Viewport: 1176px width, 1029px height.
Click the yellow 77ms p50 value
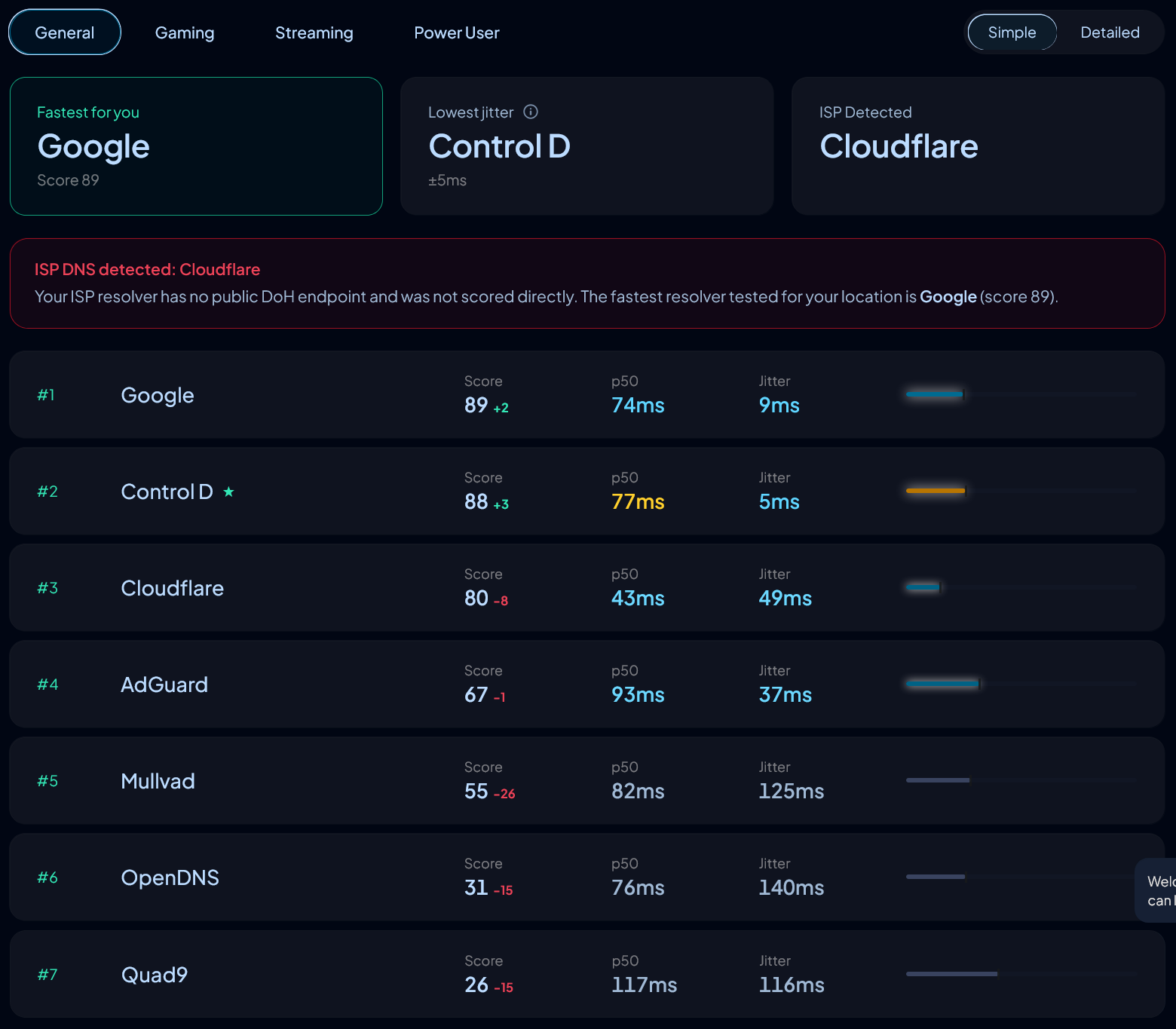coord(638,502)
